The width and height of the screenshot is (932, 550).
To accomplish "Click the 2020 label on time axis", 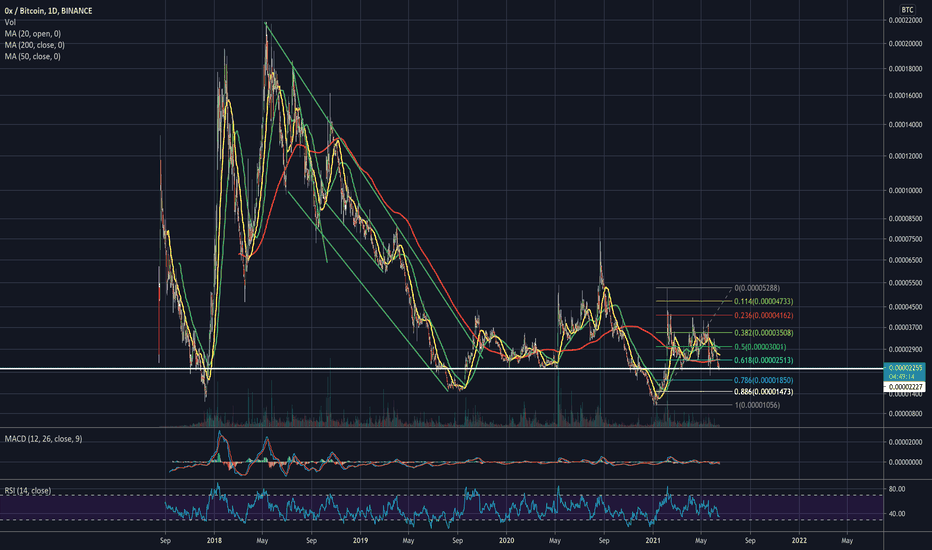I will pyautogui.click(x=506, y=541).
